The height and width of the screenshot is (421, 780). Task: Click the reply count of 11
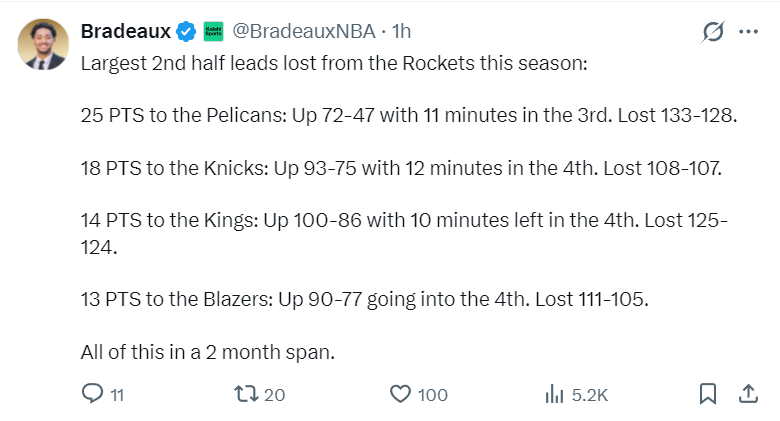click(117, 395)
